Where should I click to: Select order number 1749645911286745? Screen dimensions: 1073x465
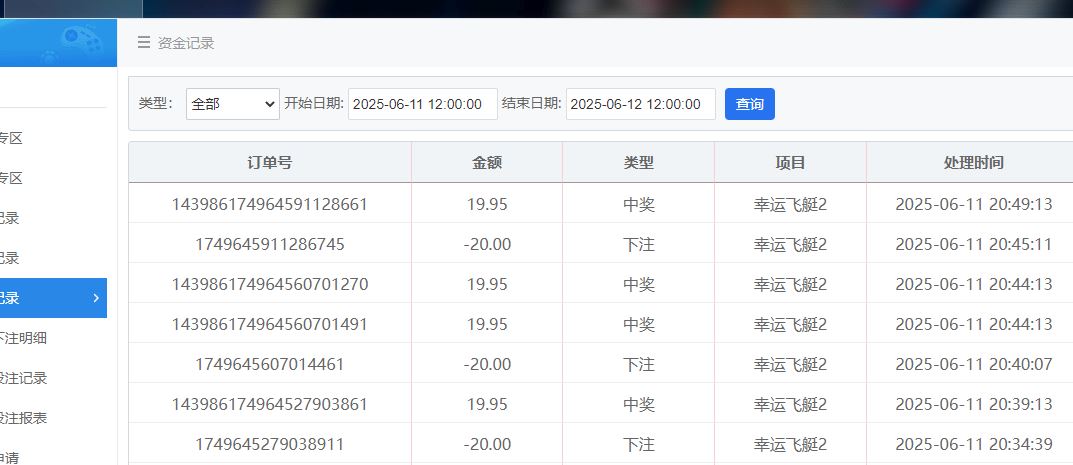[270, 244]
